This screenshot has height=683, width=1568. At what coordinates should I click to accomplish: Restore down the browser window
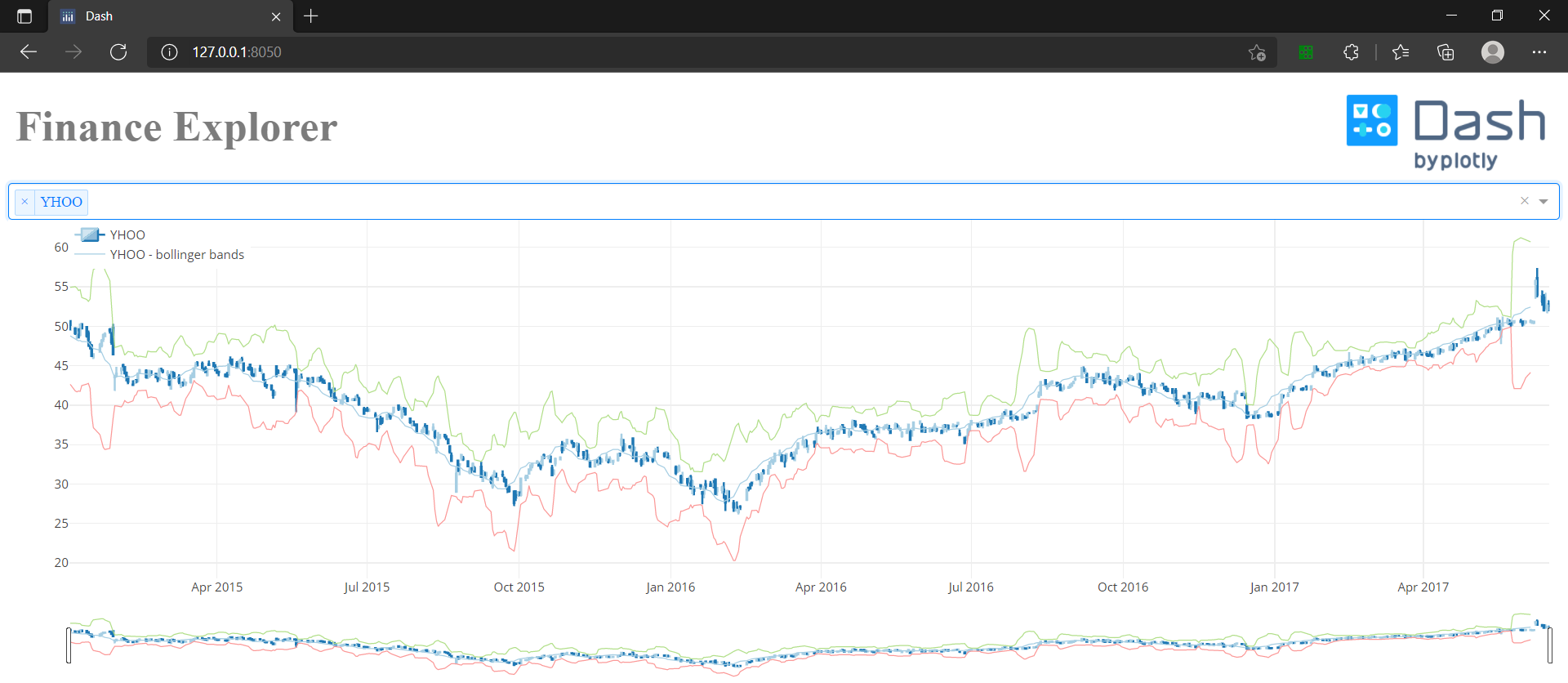point(1497,16)
